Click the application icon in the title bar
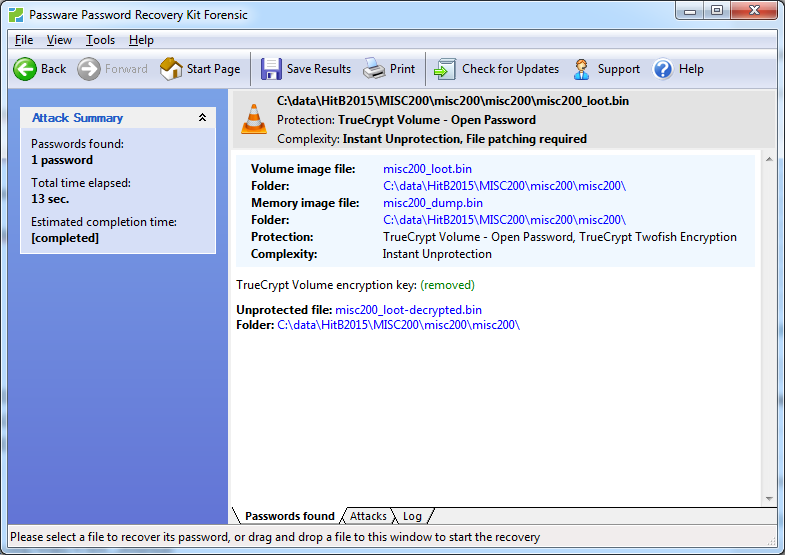The height and width of the screenshot is (555, 785). click(x=15, y=15)
